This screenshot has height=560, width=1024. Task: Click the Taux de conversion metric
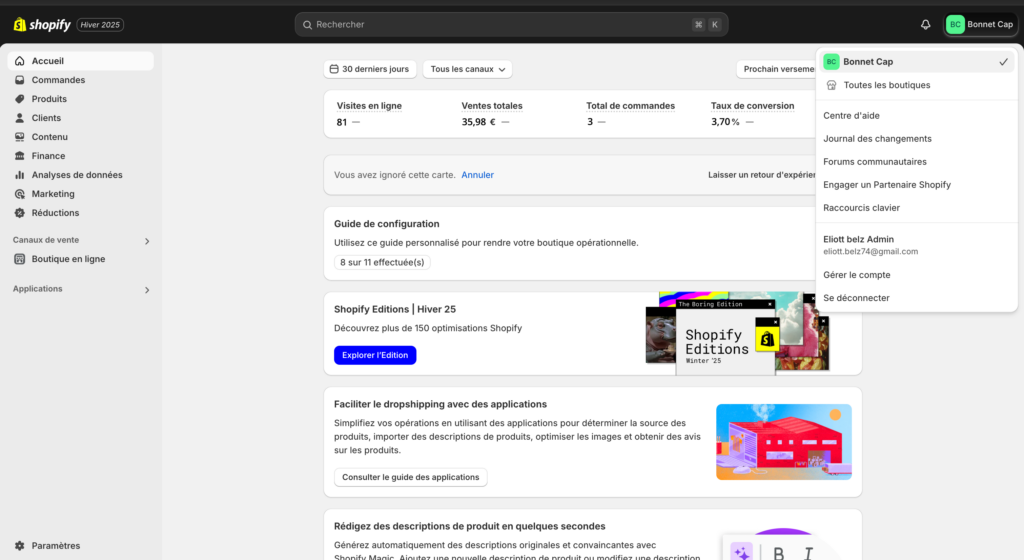(752, 114)
